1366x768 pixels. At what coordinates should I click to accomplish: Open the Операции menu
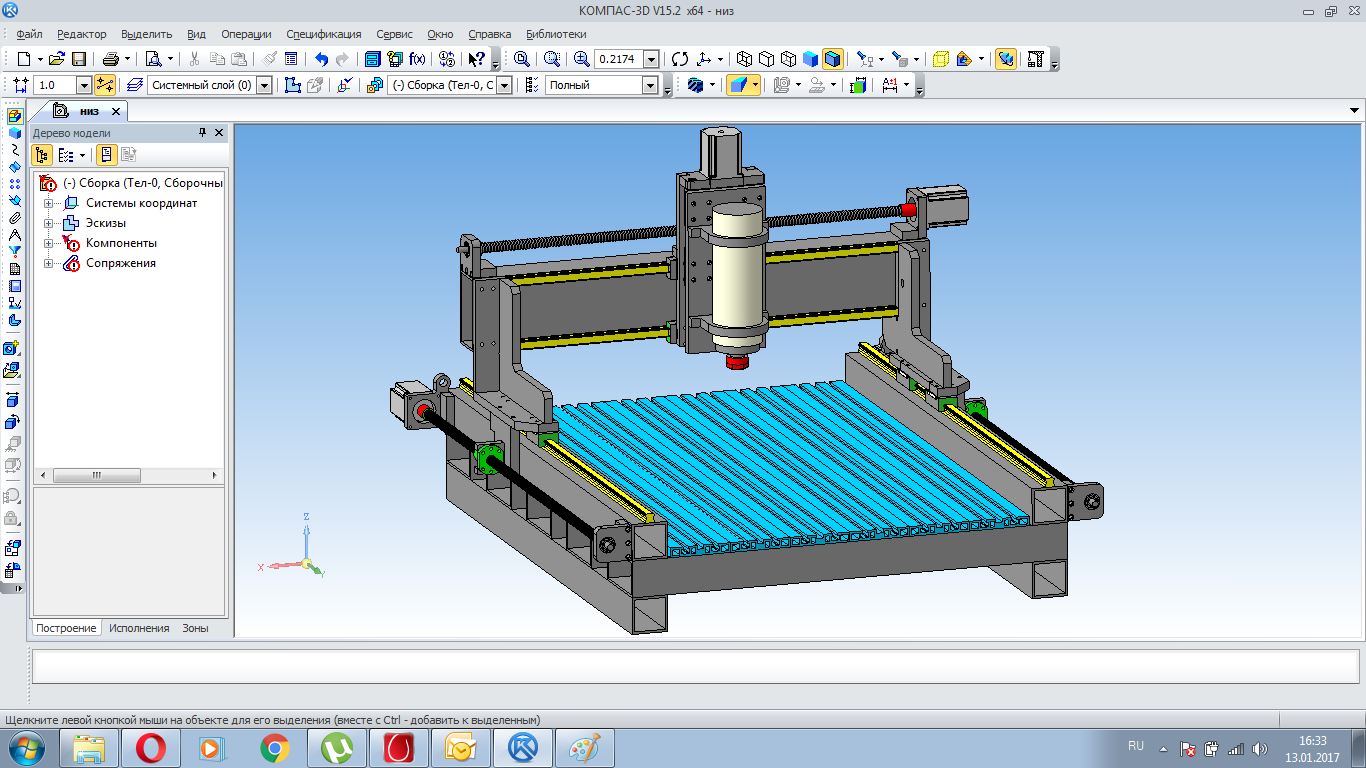point(245,34)
